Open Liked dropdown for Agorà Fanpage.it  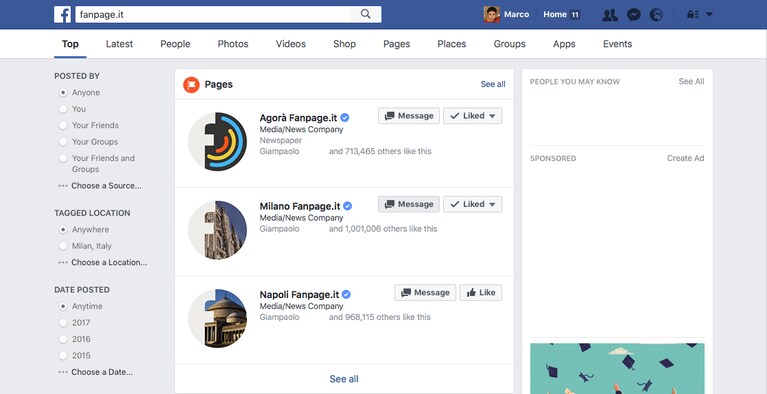(x=473, y=116)
